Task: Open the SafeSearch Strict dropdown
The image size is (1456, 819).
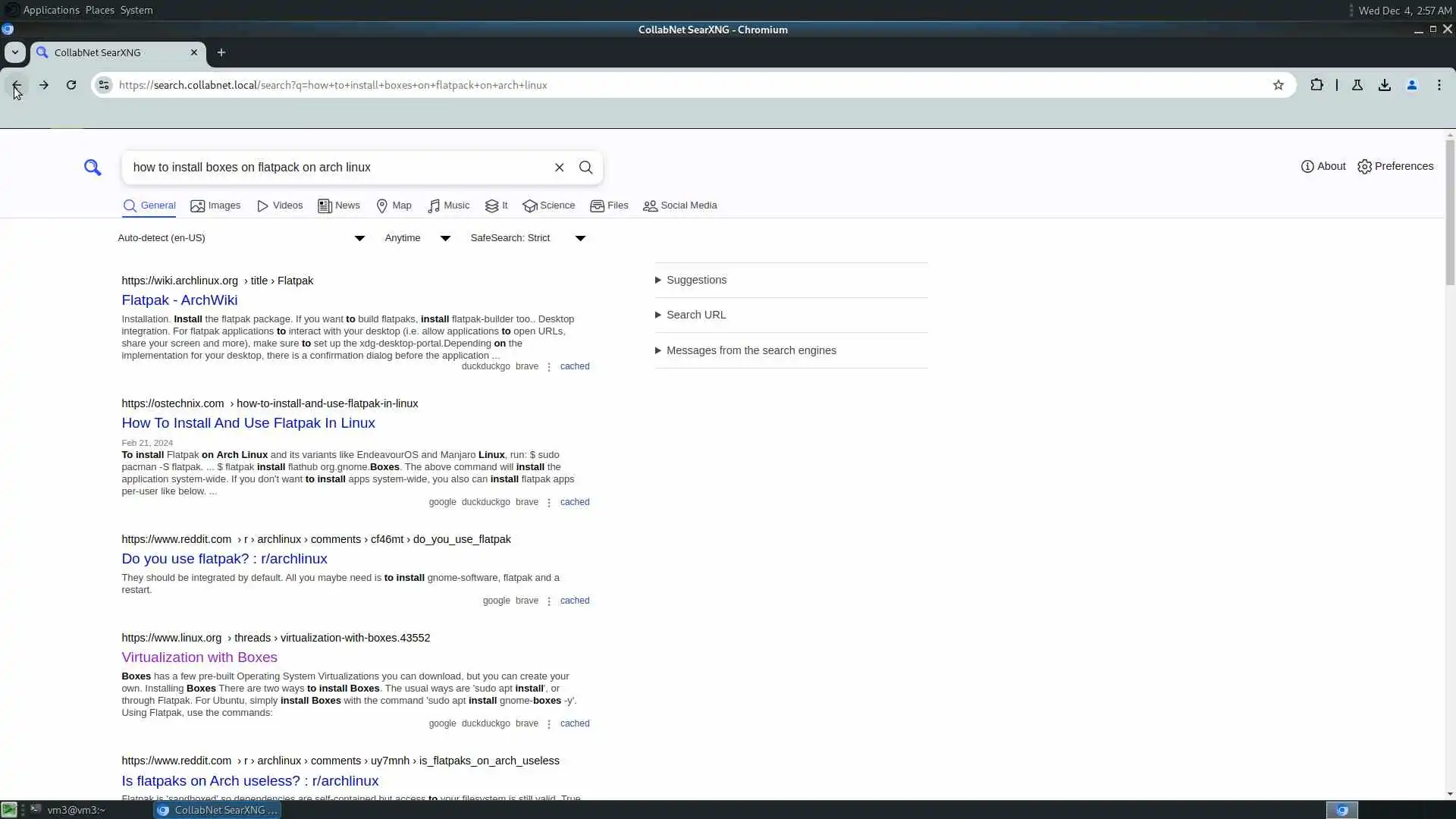Action: [x=528, y=238]
